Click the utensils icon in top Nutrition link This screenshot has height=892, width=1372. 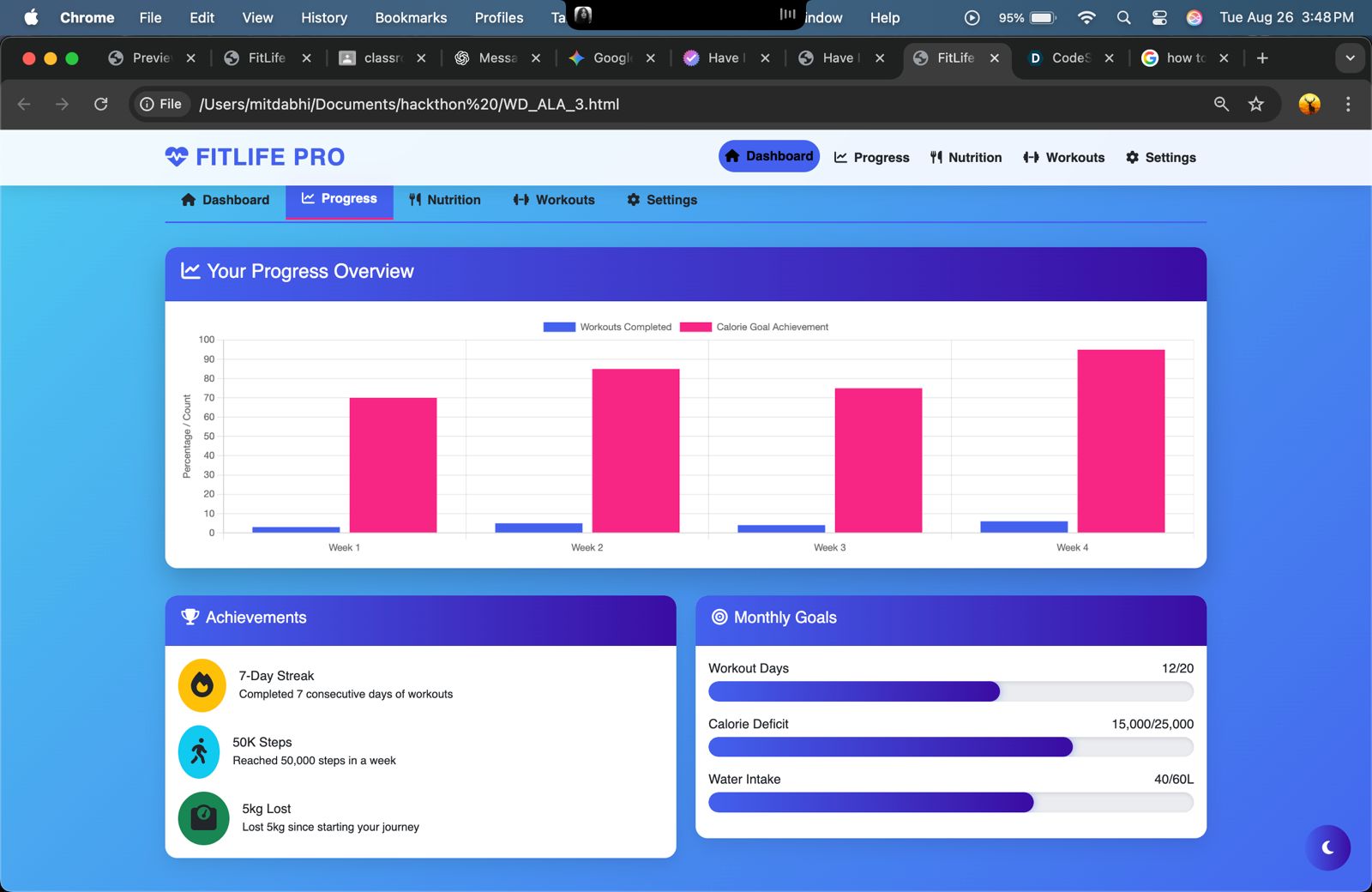pos(936,157)
